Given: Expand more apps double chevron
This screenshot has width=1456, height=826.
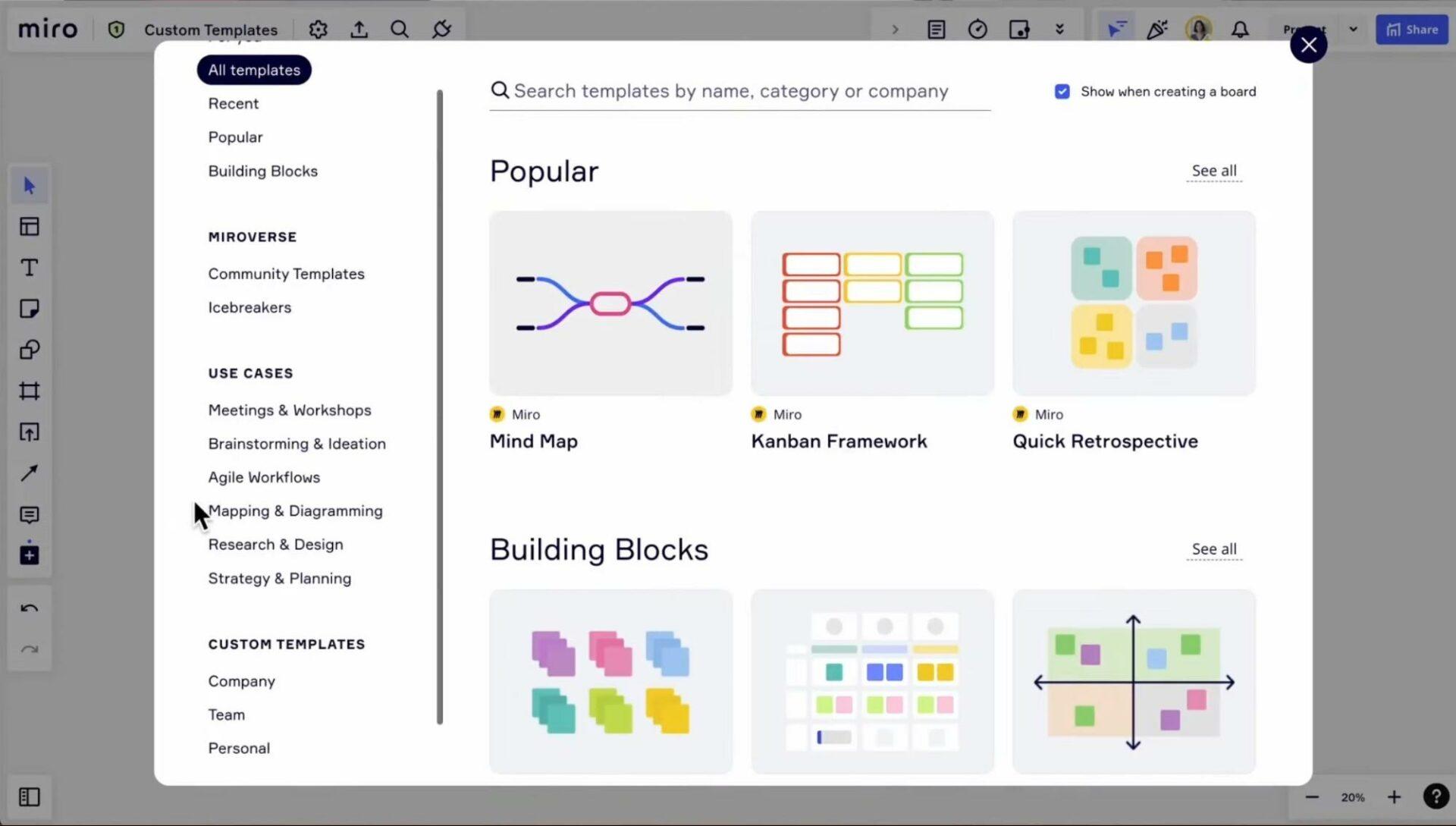Looking at the screenshot, I should pos(1059,30).
